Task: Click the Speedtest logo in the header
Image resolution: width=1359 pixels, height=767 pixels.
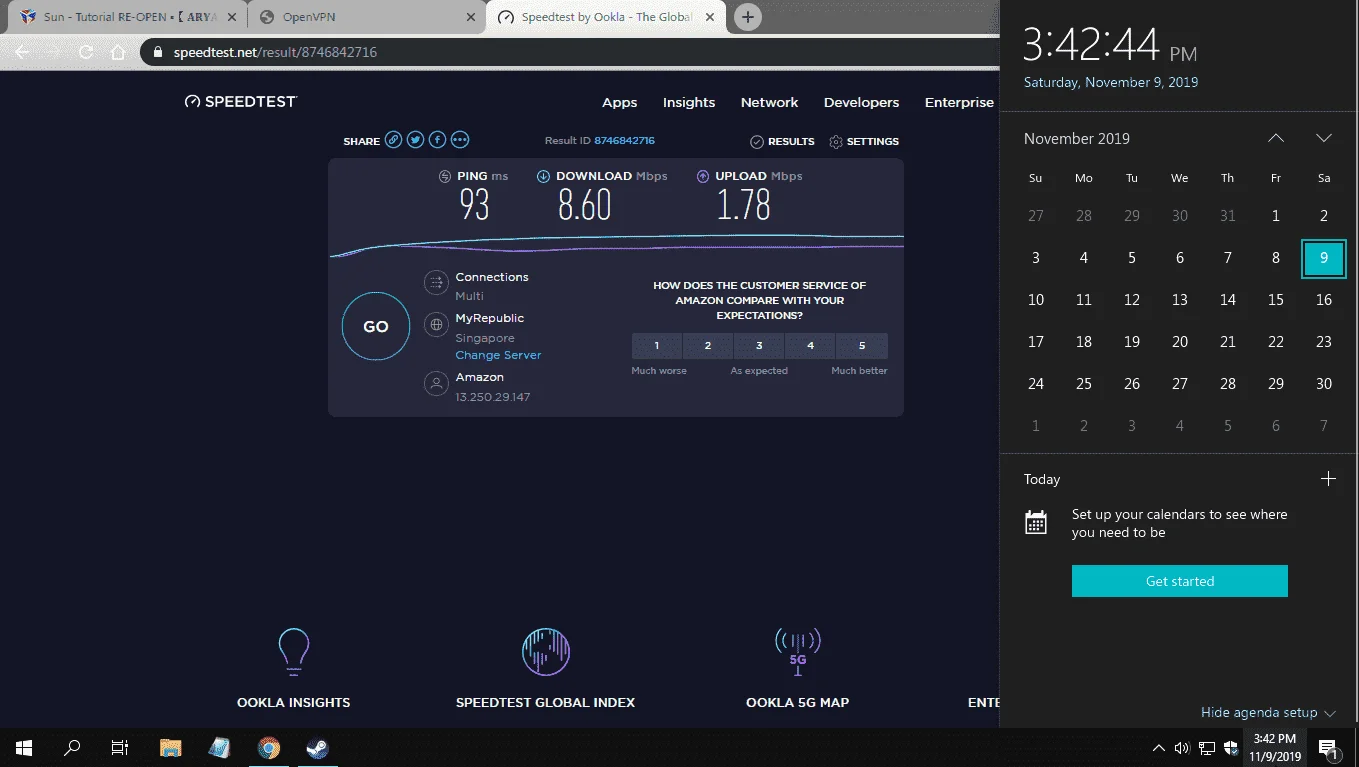Action: [241, 102]
